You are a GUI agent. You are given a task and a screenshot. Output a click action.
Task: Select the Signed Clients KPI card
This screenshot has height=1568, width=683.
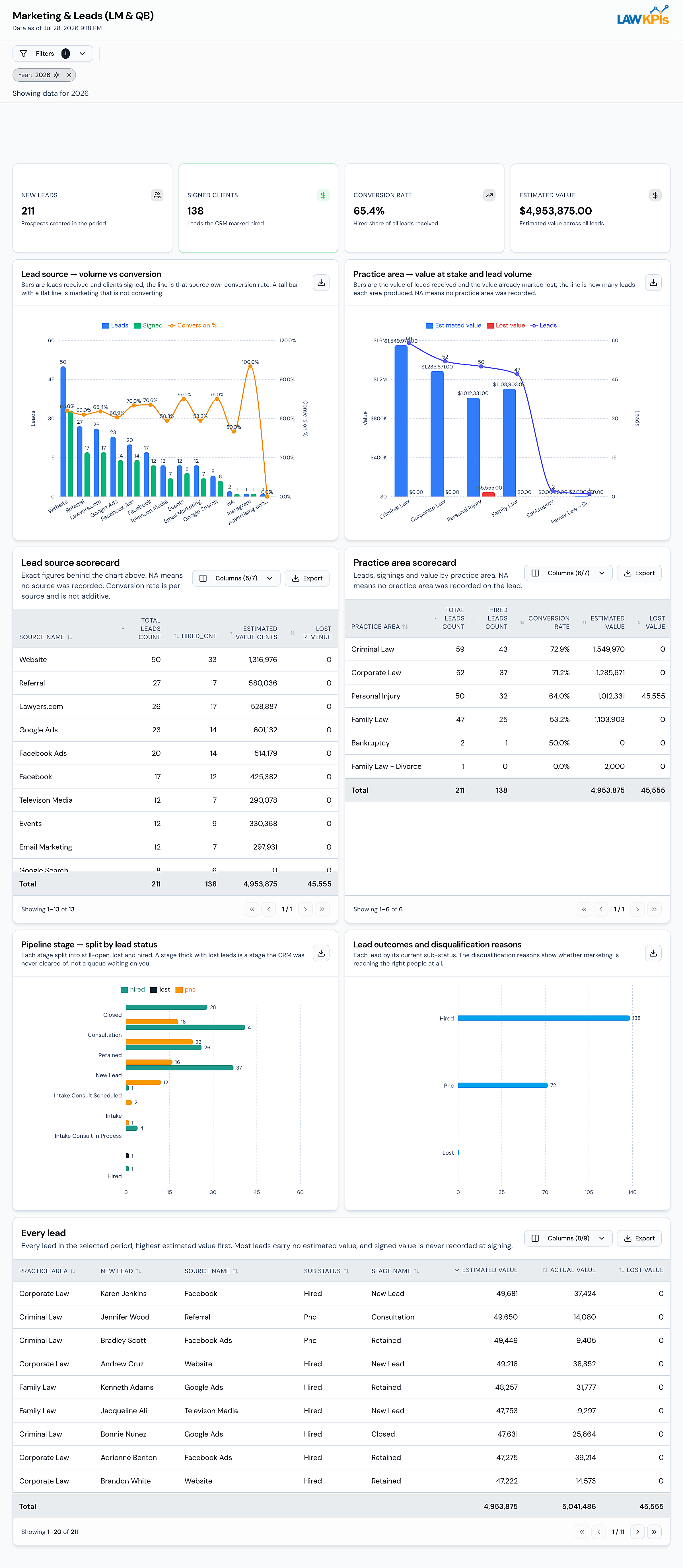click(258, 208)
